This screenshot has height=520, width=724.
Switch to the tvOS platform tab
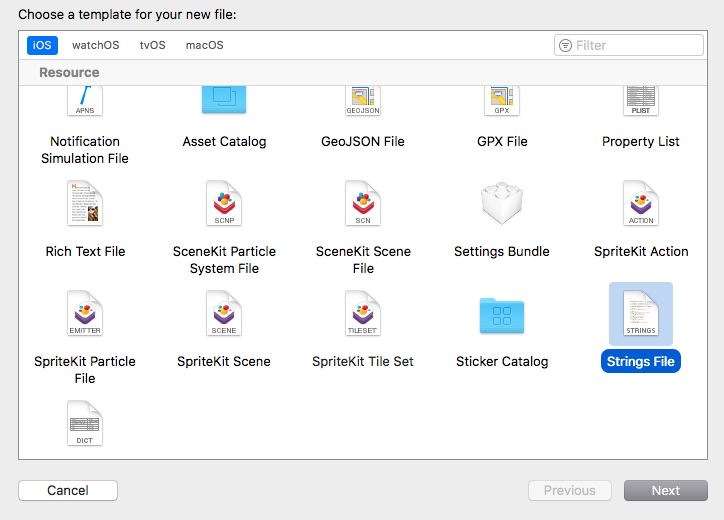coord(152,45)
